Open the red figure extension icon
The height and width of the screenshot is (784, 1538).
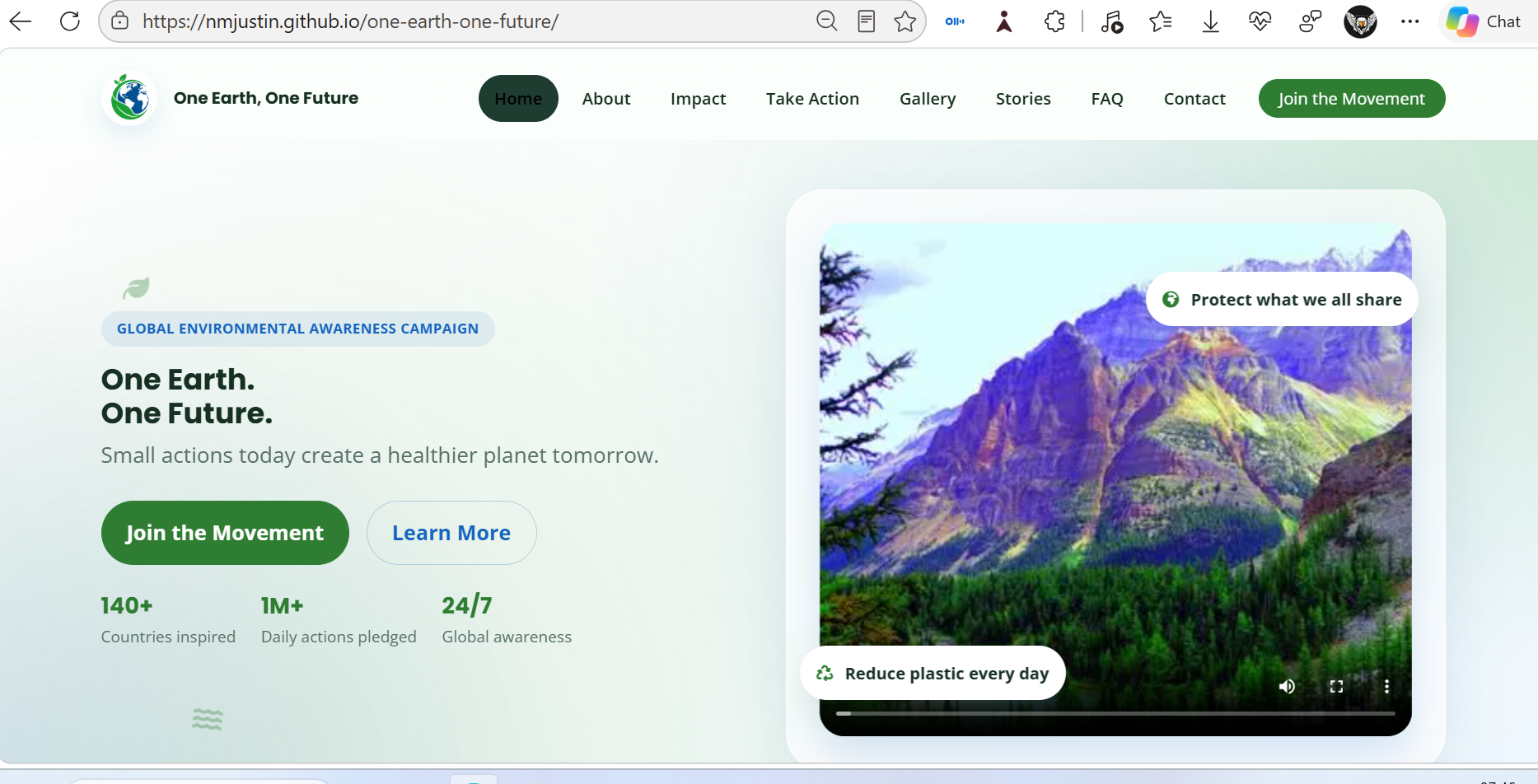[x=1004, y=21]
